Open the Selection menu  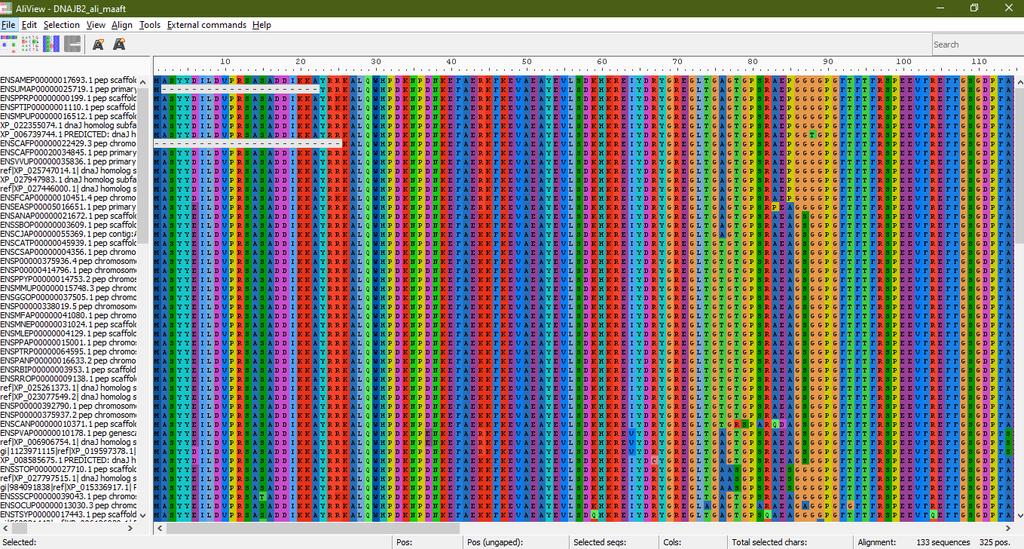tap(61, 25)
